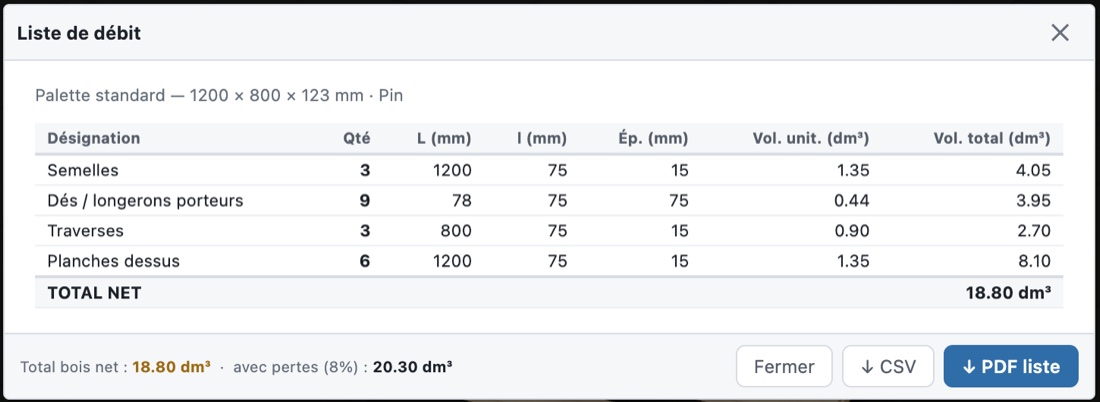Click the L (mm) column header
Screen dimensions: 1100x402
(443, 138)
